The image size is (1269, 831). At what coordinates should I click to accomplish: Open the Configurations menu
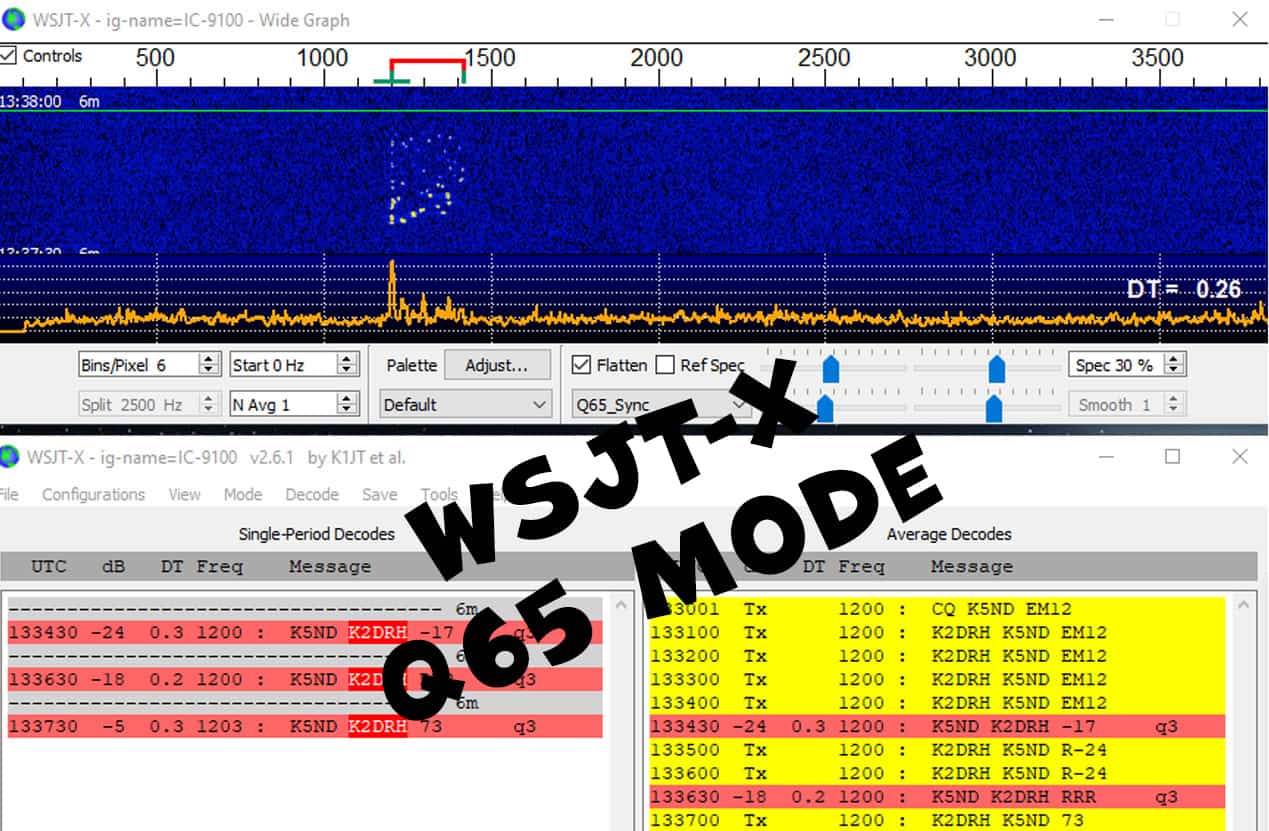(x=93, y=494)
